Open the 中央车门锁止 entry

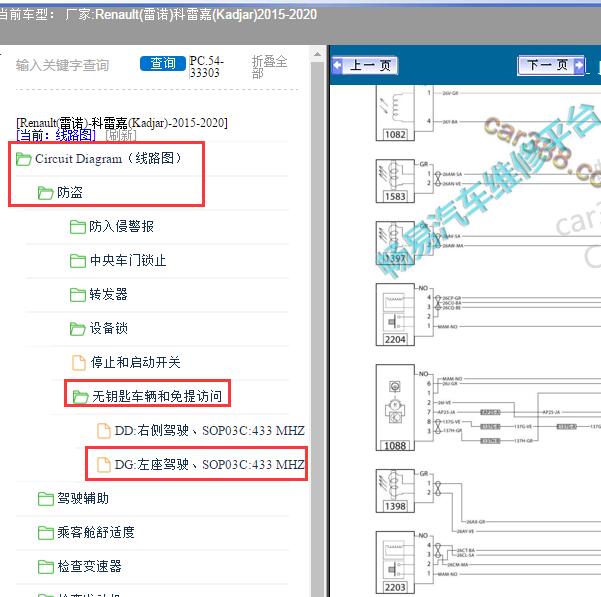pos(128,260)
